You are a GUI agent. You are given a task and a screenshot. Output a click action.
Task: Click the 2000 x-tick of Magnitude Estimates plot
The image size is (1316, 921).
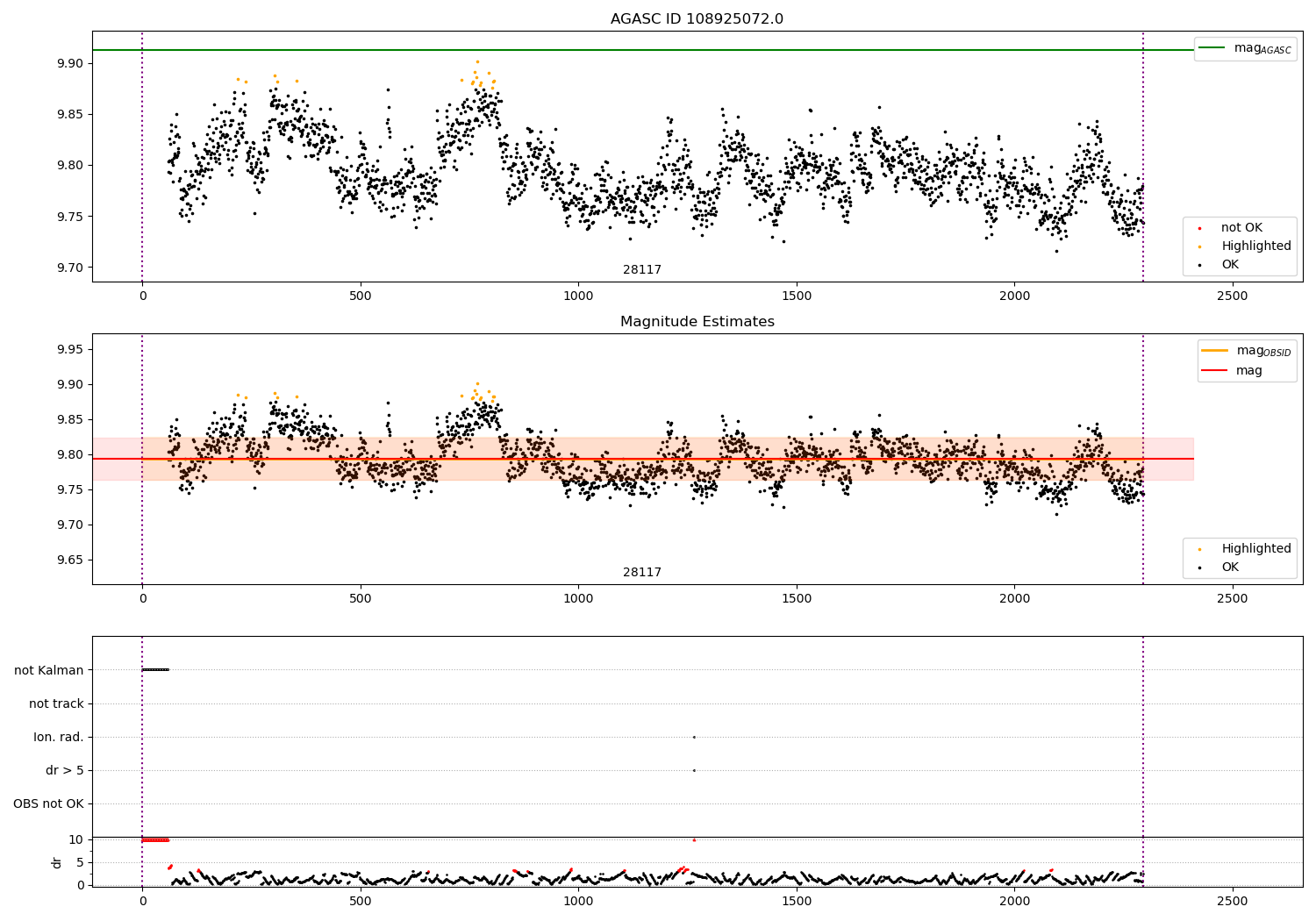tap(1014, 599)
